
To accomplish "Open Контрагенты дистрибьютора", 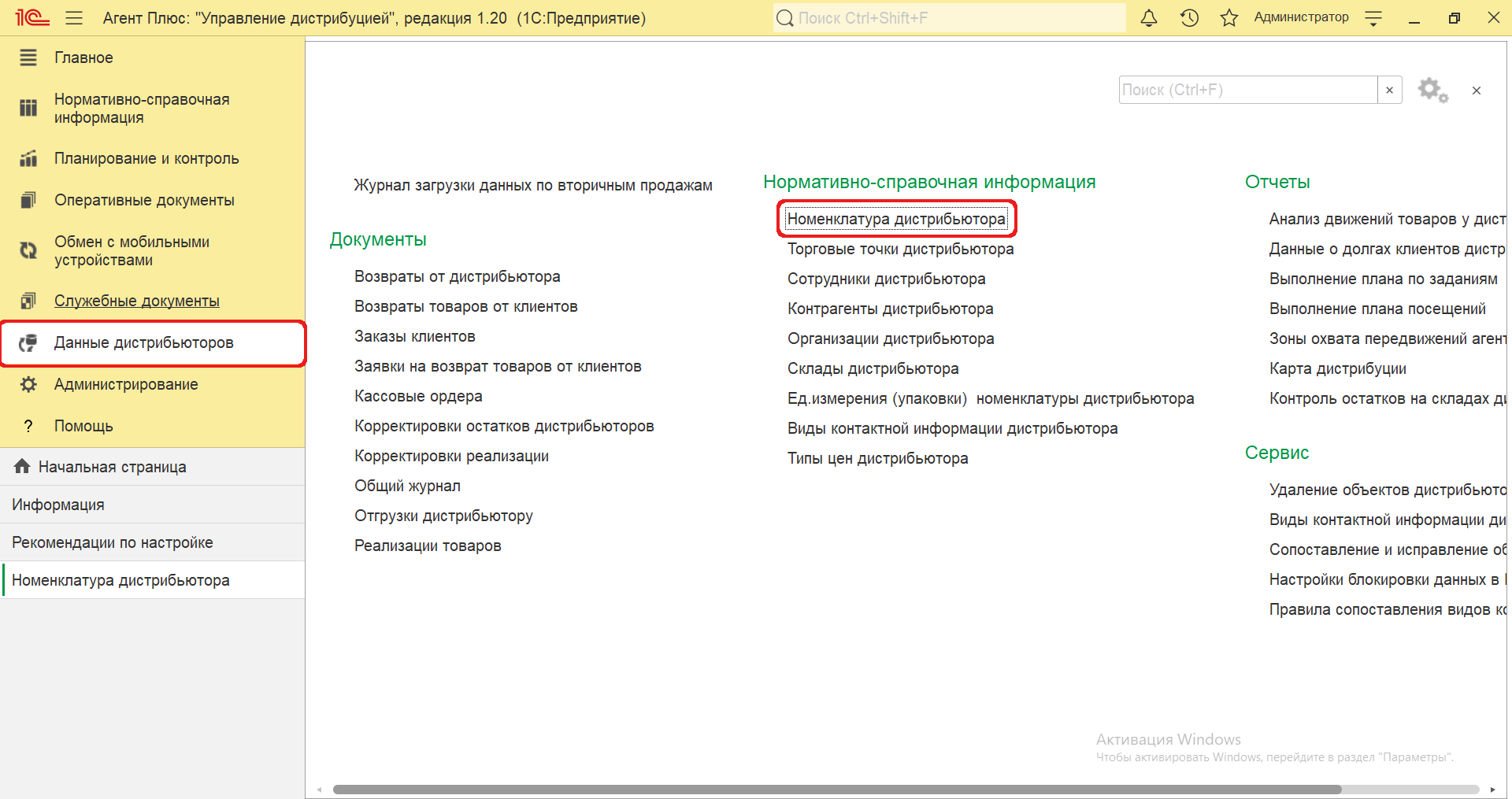I will pyautogui.click(x=890, y=309).
